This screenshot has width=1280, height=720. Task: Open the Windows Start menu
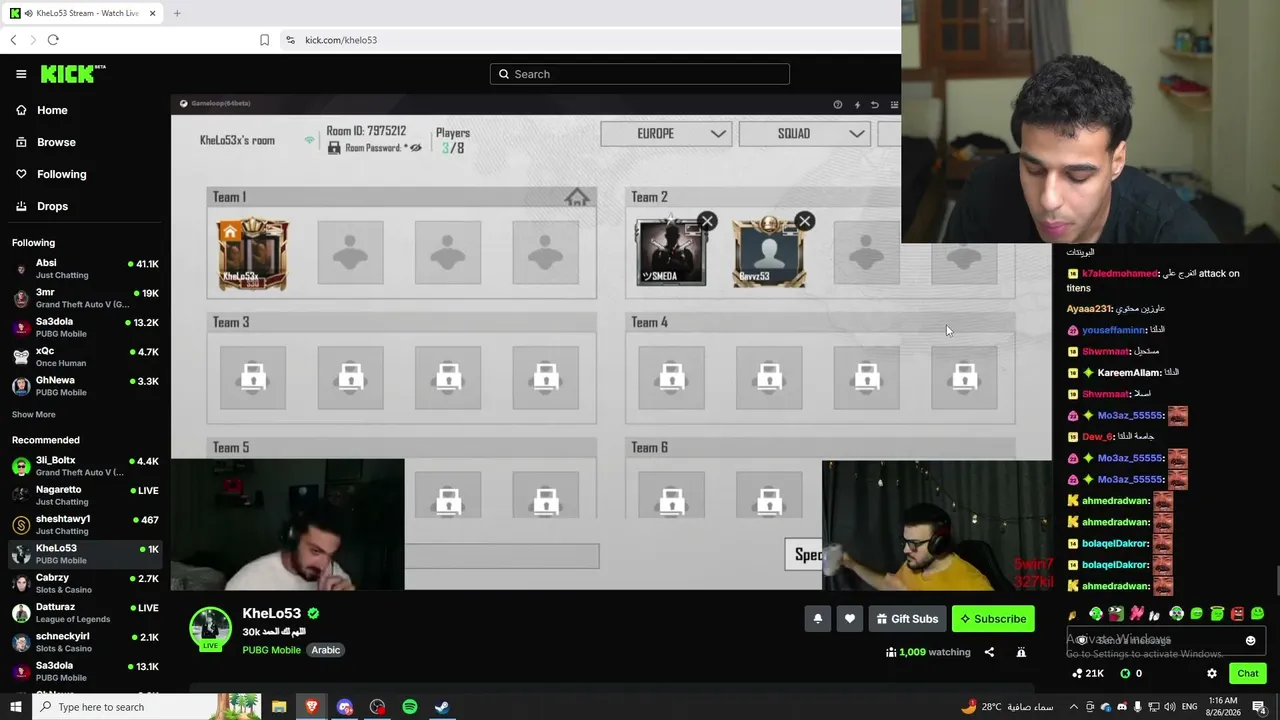(16, 707)
